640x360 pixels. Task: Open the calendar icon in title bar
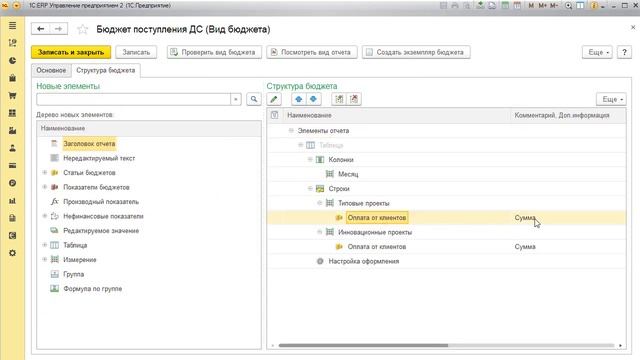(x=517, y=6)
